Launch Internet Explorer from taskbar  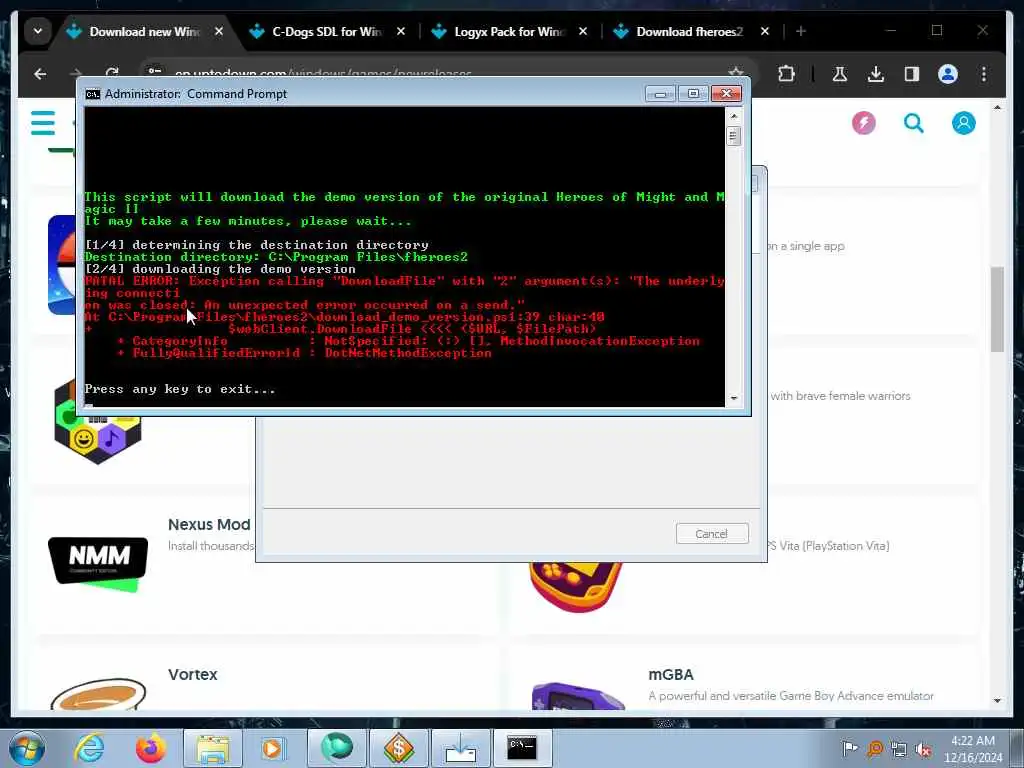coord(89,748)
